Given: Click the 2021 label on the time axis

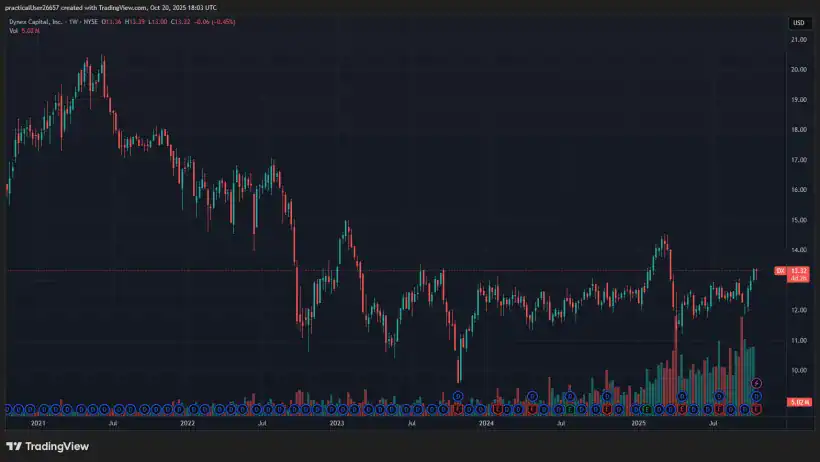Looking at the screenshot, I should click(x=38, y=423).
